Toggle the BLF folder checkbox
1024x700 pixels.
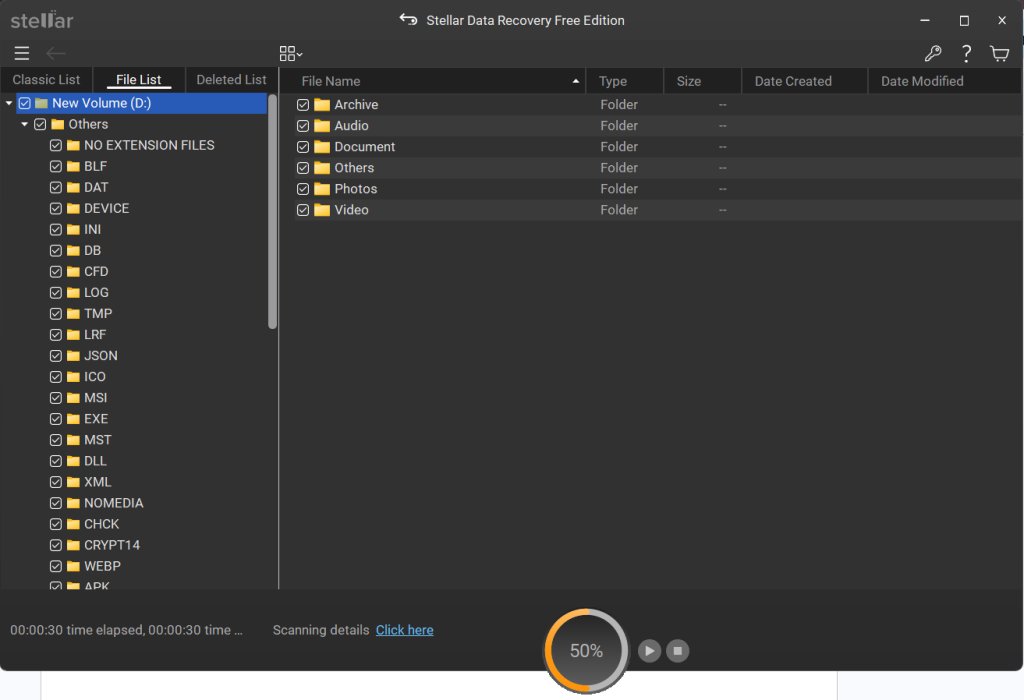56,167
